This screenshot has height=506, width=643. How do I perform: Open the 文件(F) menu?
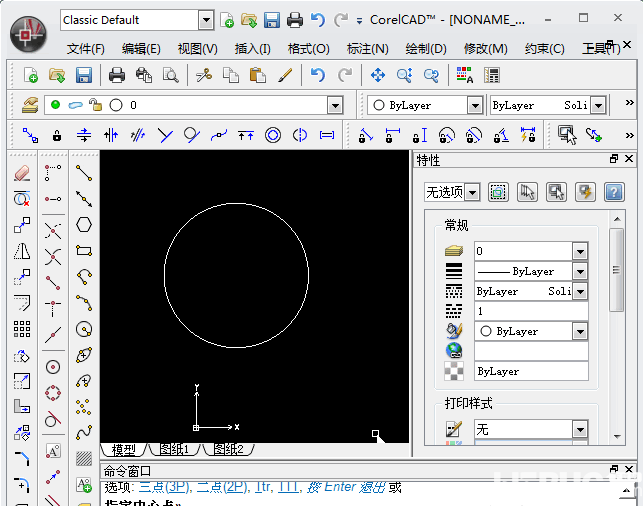(x=86, y=49)
